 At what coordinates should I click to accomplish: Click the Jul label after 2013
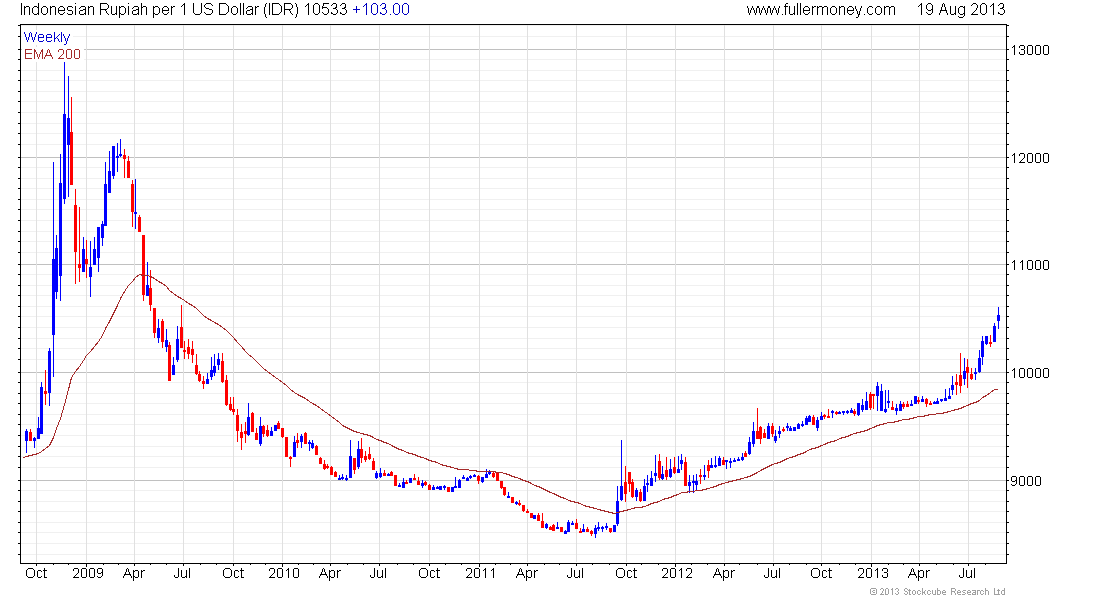point(967,573)
